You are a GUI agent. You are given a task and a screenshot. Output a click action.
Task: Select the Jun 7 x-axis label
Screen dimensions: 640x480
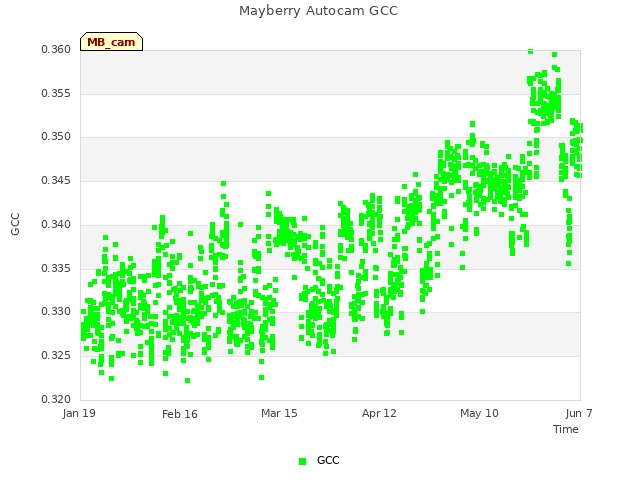579,413
